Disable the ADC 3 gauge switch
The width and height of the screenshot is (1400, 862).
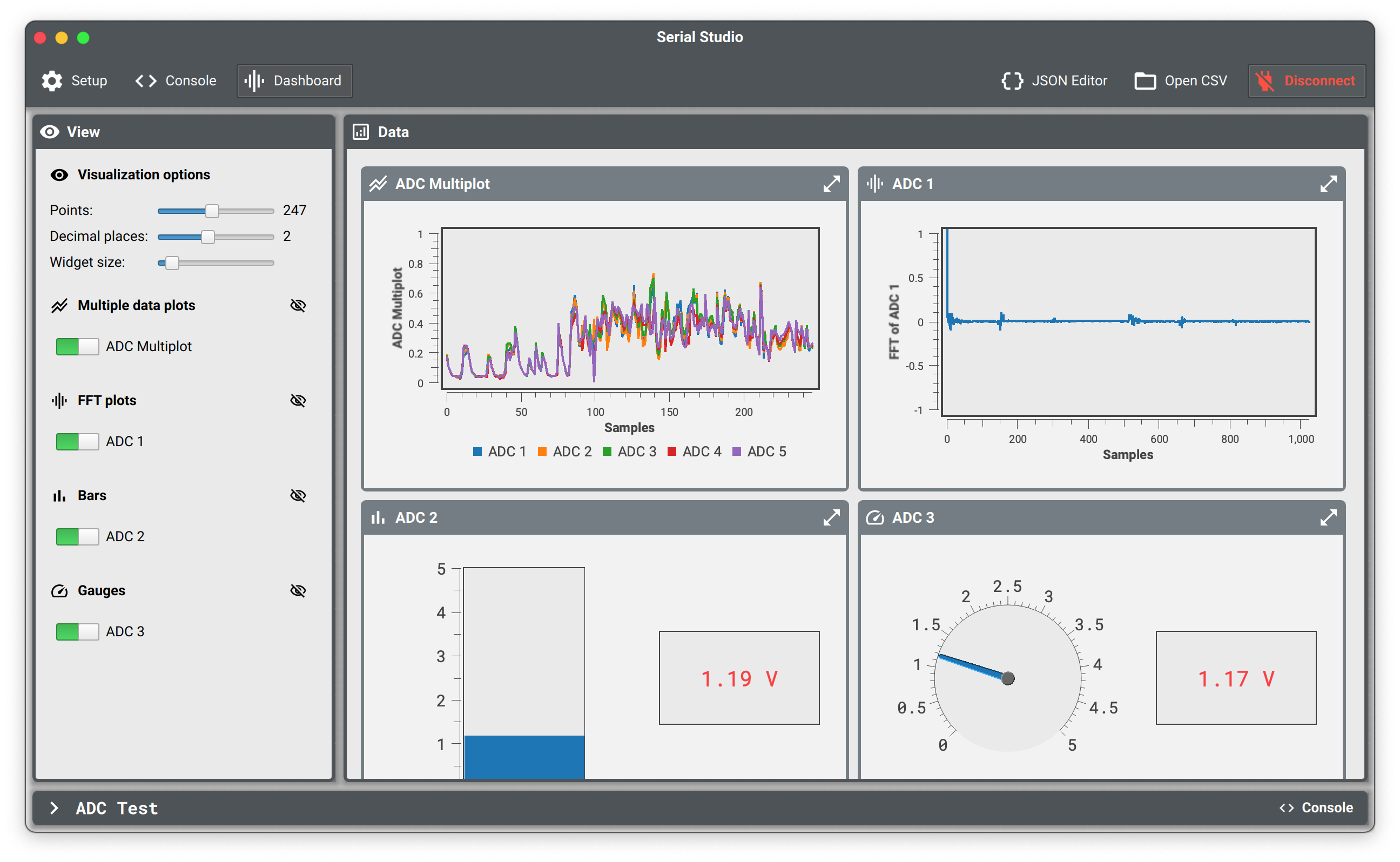77,631
